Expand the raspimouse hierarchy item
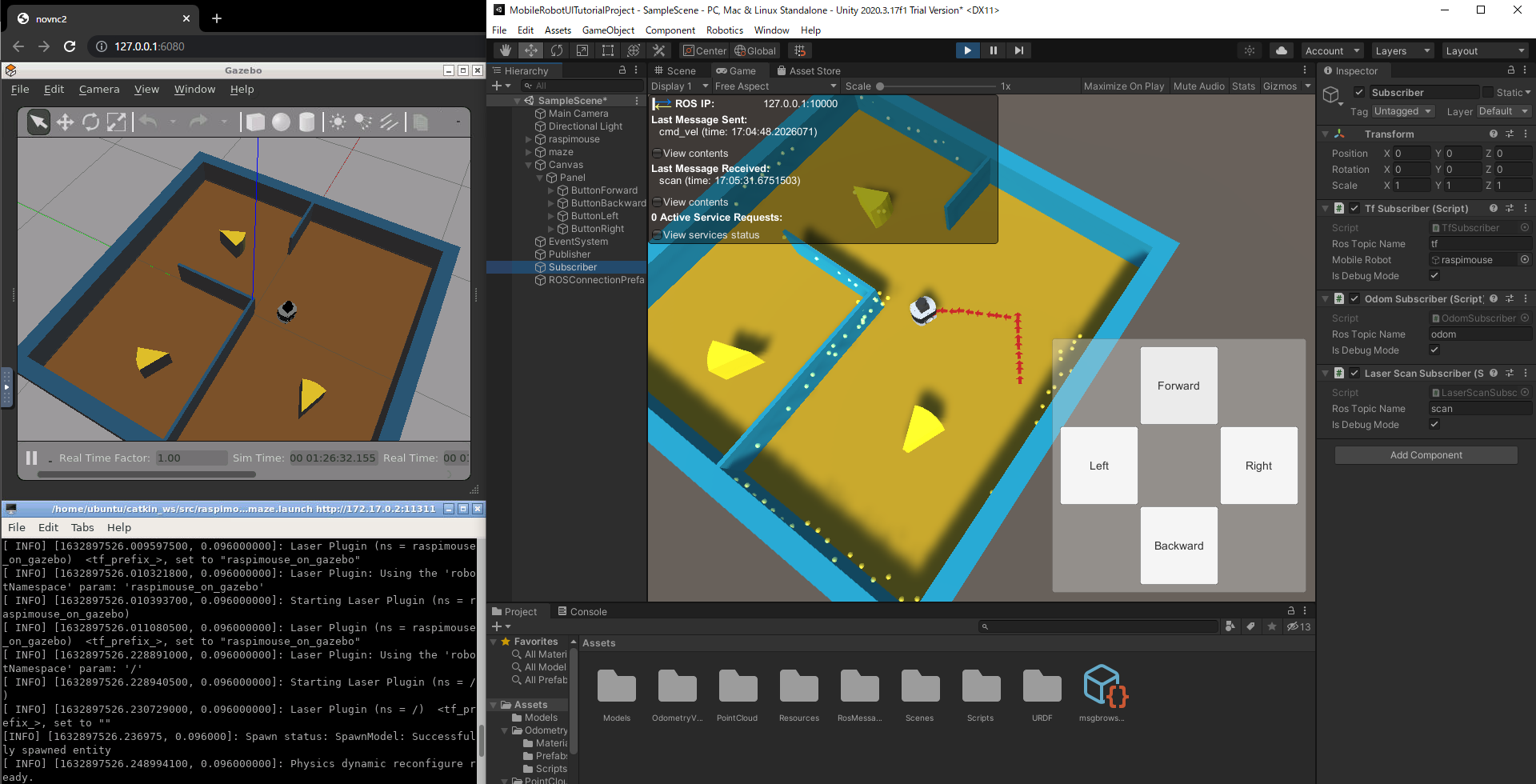 528,139
